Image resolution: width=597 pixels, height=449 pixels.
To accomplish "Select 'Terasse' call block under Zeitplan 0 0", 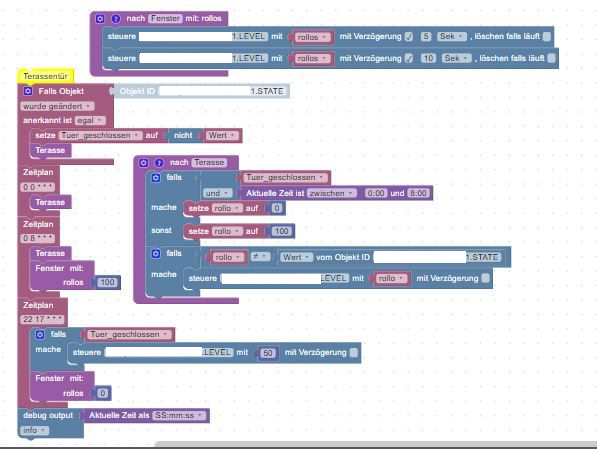I will tap(50, 202).
